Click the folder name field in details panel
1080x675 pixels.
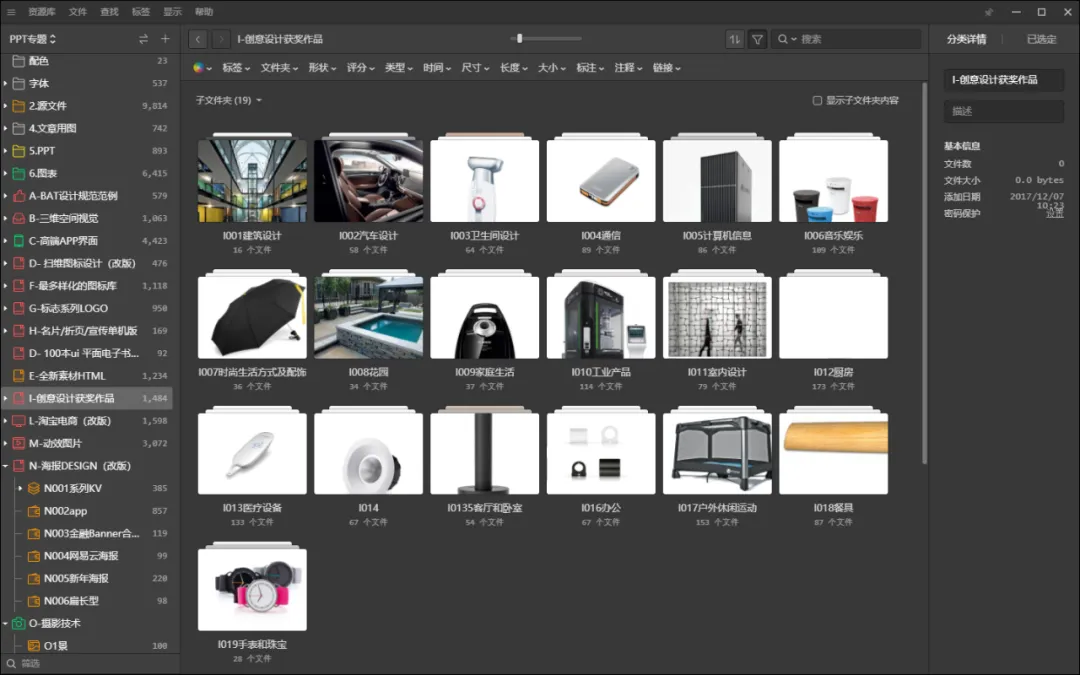[1004, 80]
